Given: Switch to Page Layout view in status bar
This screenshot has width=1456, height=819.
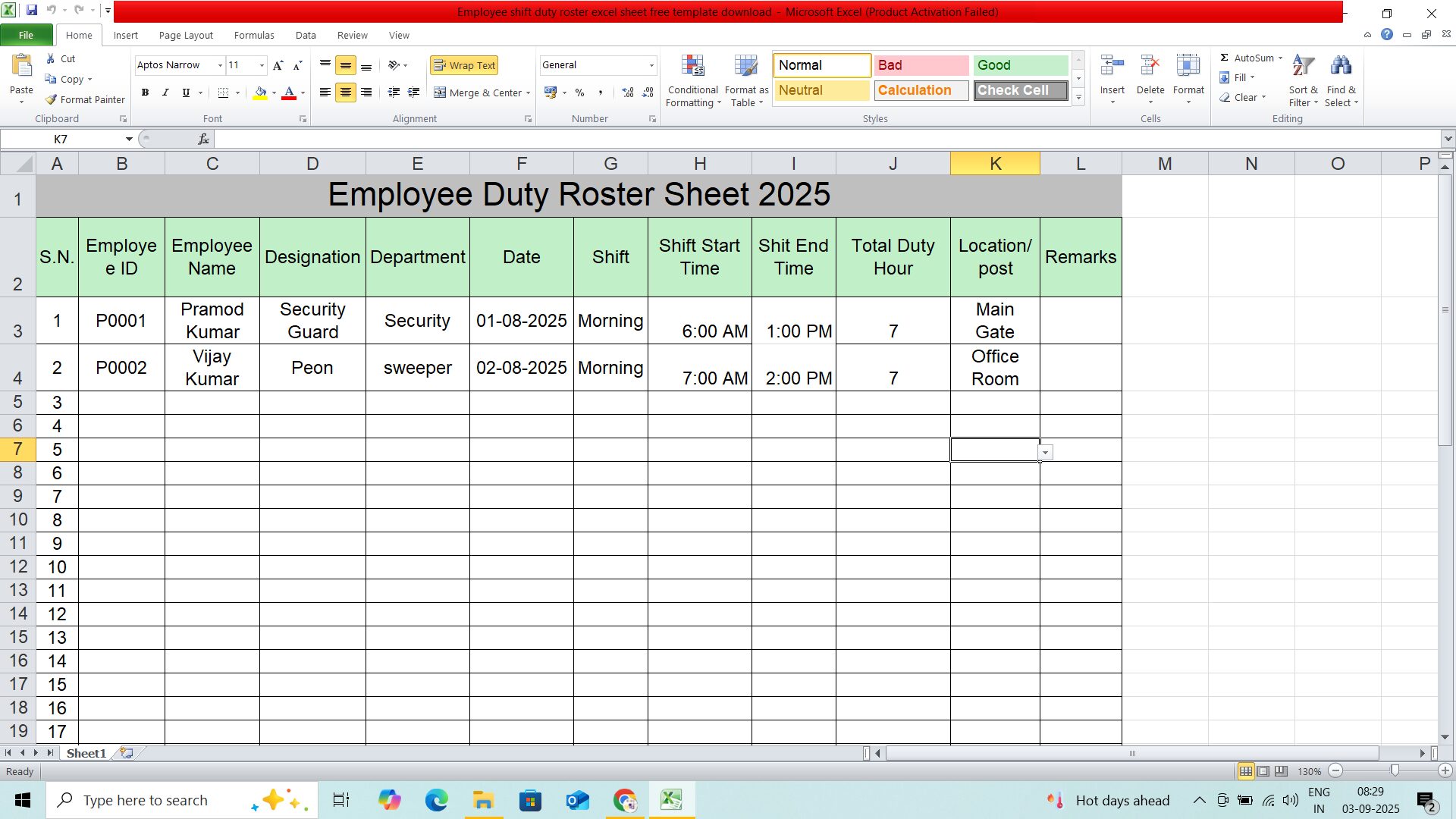Looking at the screenshot, I should point(1263,770).
